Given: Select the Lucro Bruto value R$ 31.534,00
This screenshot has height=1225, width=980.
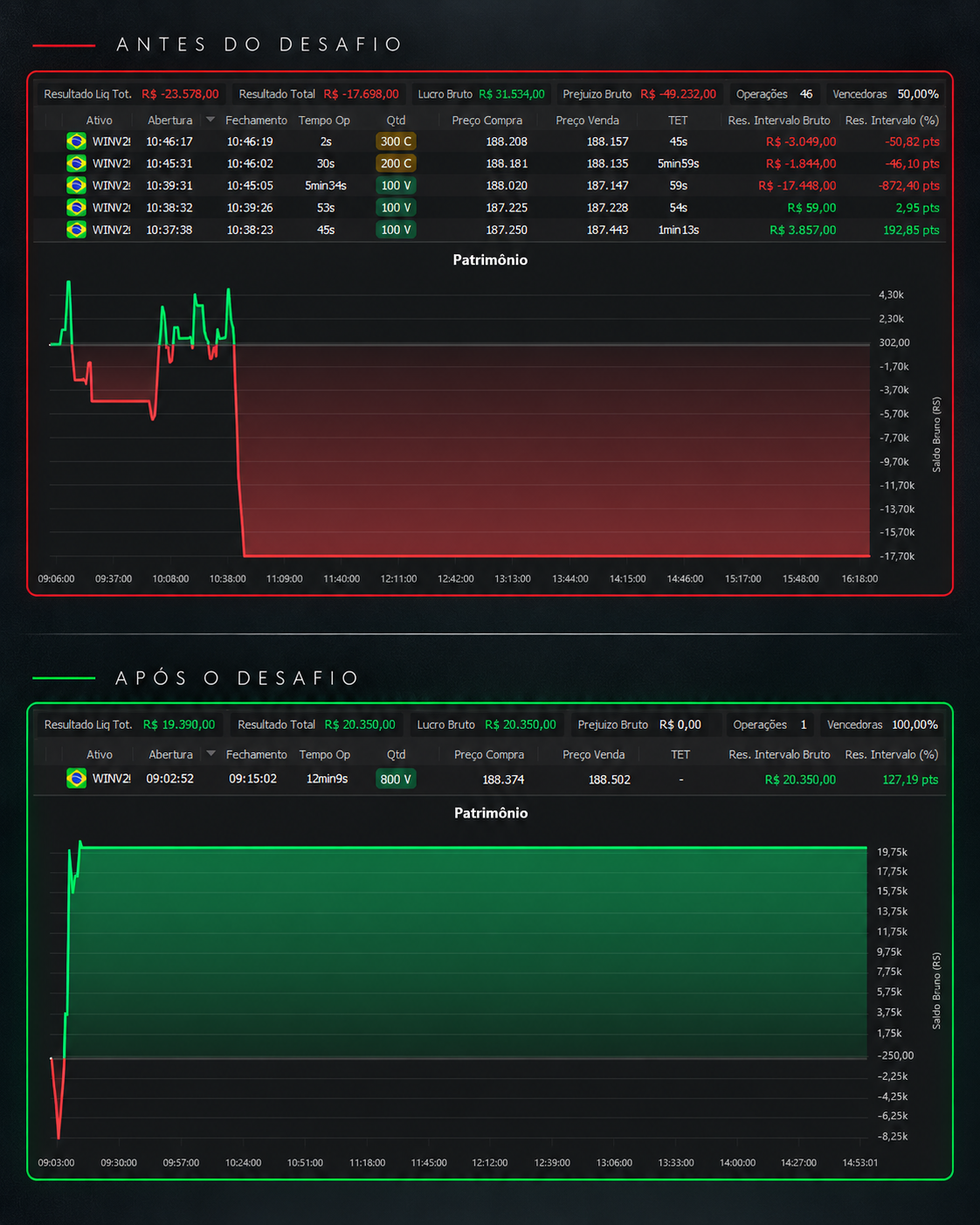Looking at the screenshot, I should [x=512, y=94].
